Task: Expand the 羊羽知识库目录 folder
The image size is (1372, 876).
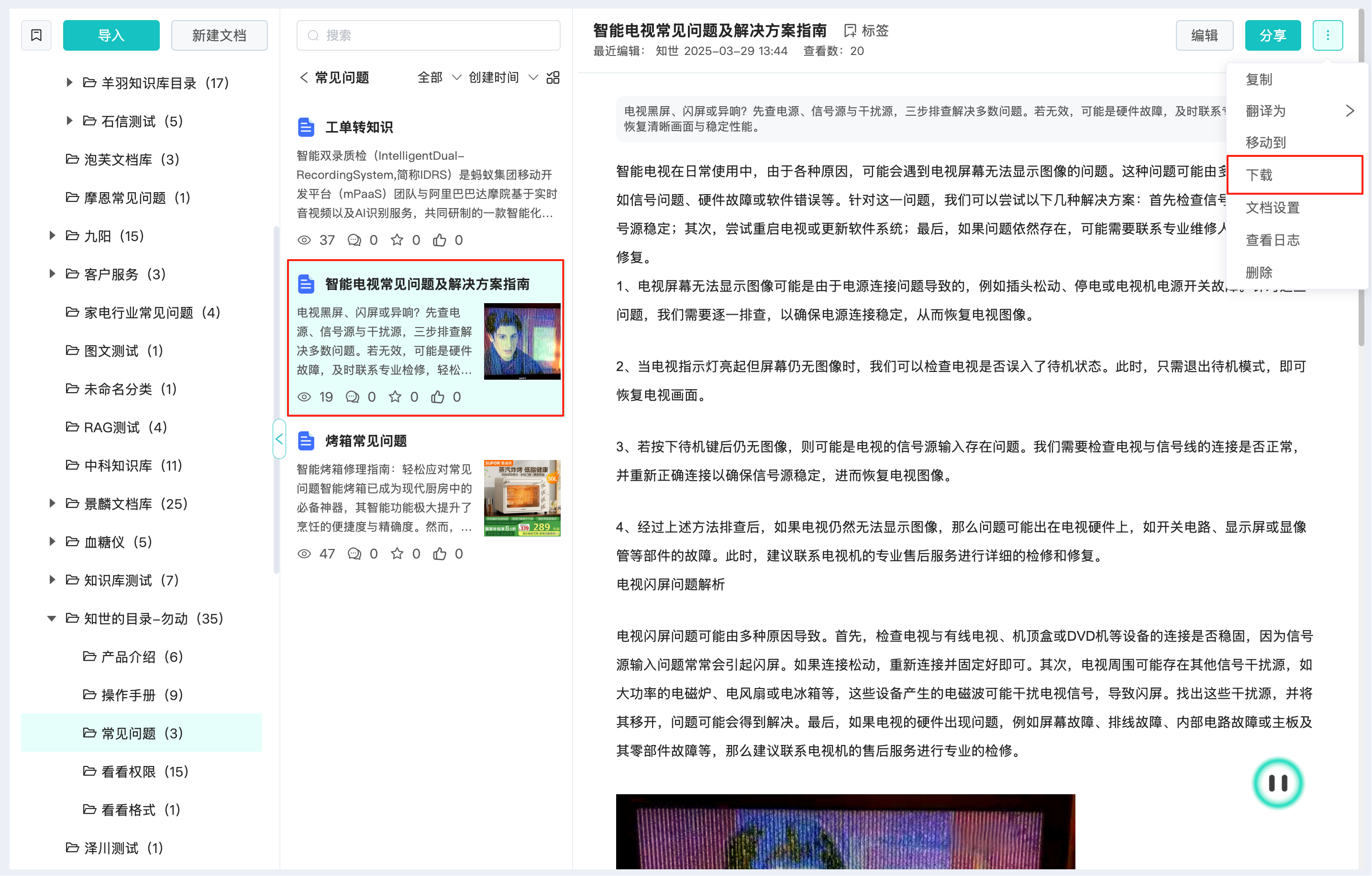Action: tap(69, 83)
